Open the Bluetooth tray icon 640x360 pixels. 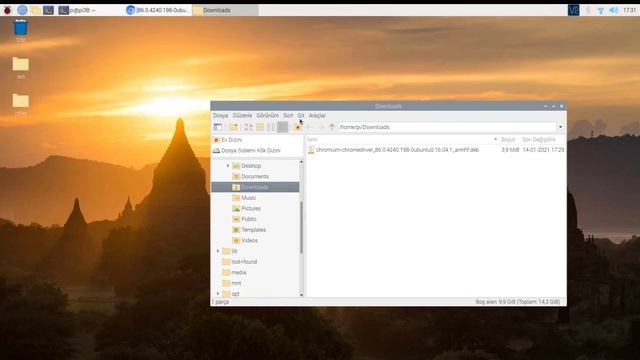point(588,10)
